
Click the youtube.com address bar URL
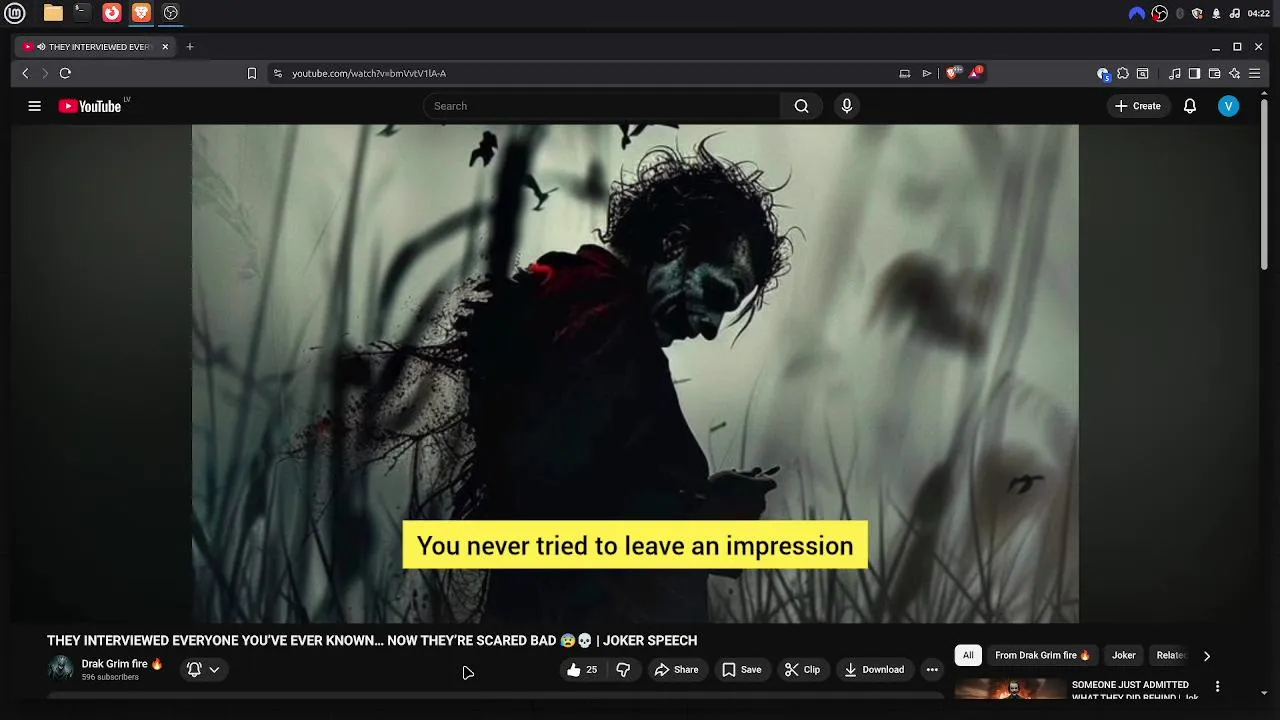tap(369, 73)
